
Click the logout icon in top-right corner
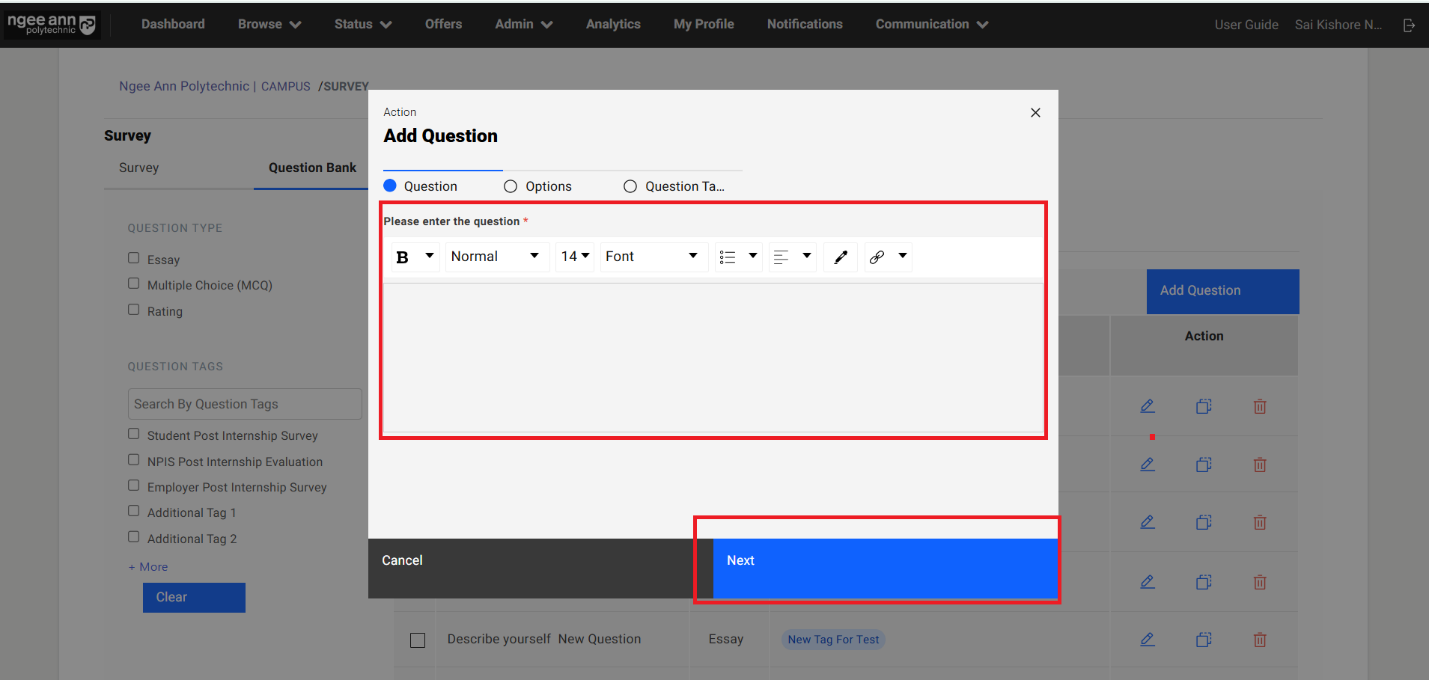click(x=1409, y=25)
